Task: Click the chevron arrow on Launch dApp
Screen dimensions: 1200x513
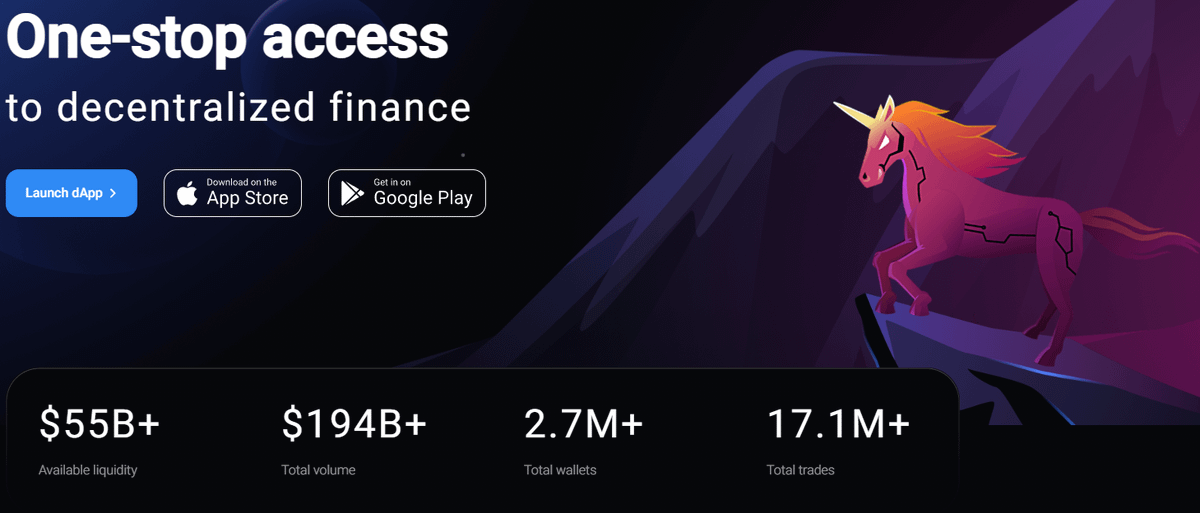Action: coord(114,193)
